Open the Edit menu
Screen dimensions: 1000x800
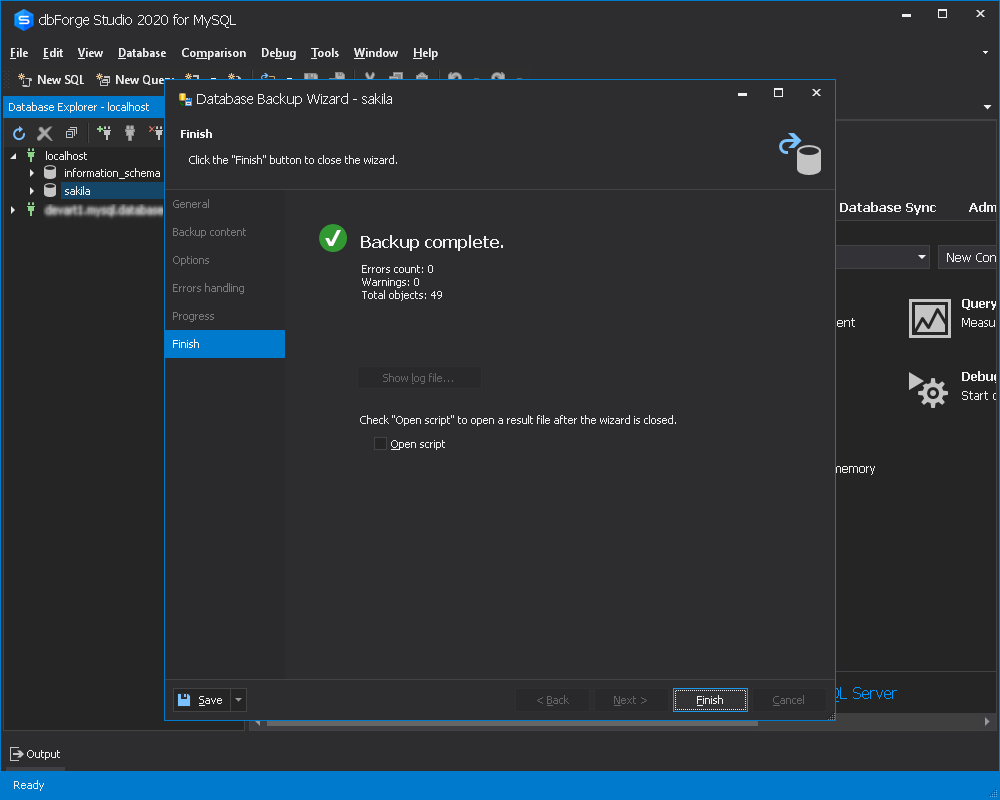click(53, 53)
